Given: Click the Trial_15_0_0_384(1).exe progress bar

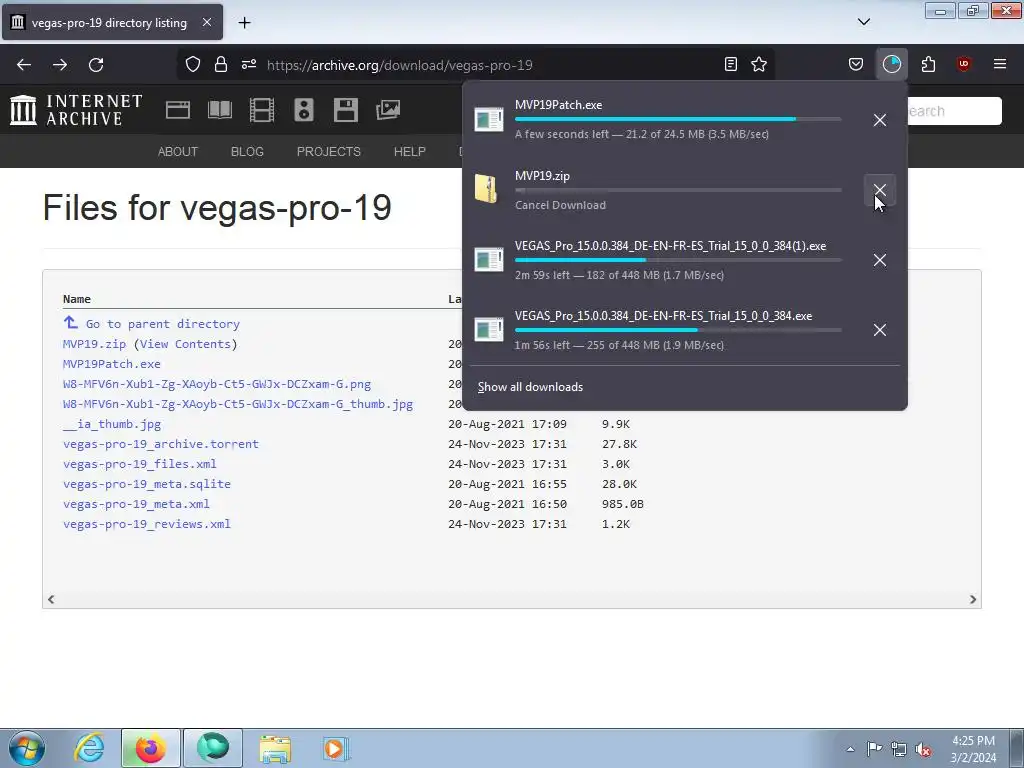Looking at the screenshot, I should tap(678, 260).
